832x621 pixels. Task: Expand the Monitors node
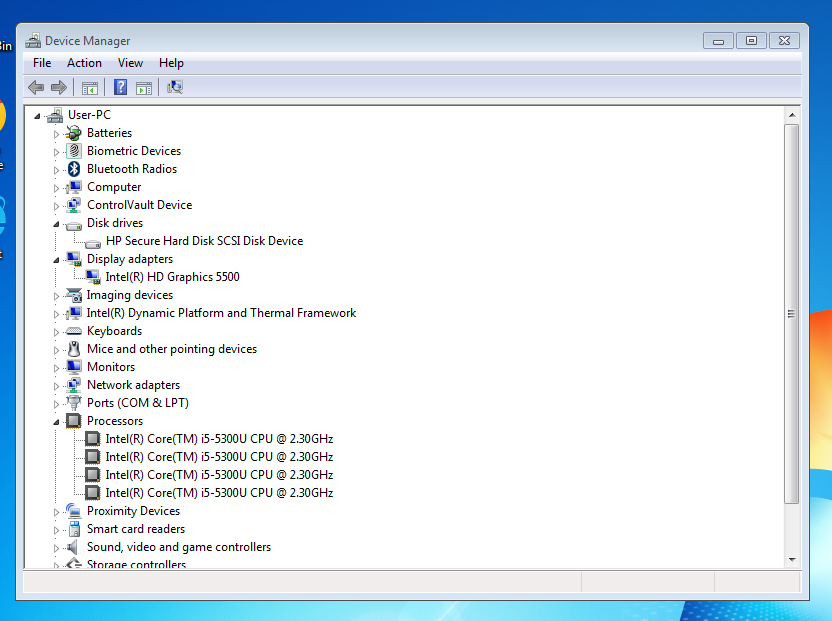coord(56,368)
